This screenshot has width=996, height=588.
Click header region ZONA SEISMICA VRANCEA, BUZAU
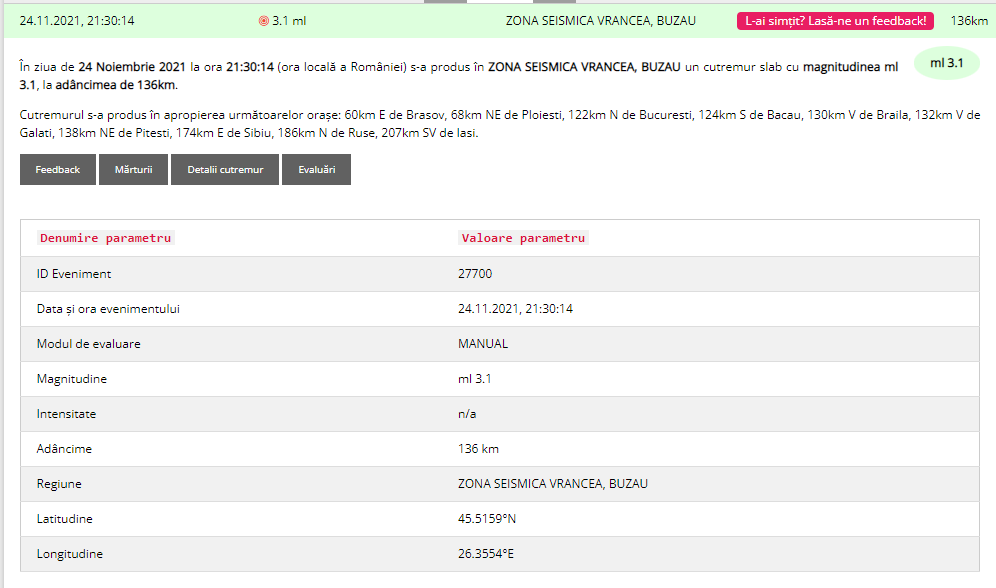[x=600, y=21]
